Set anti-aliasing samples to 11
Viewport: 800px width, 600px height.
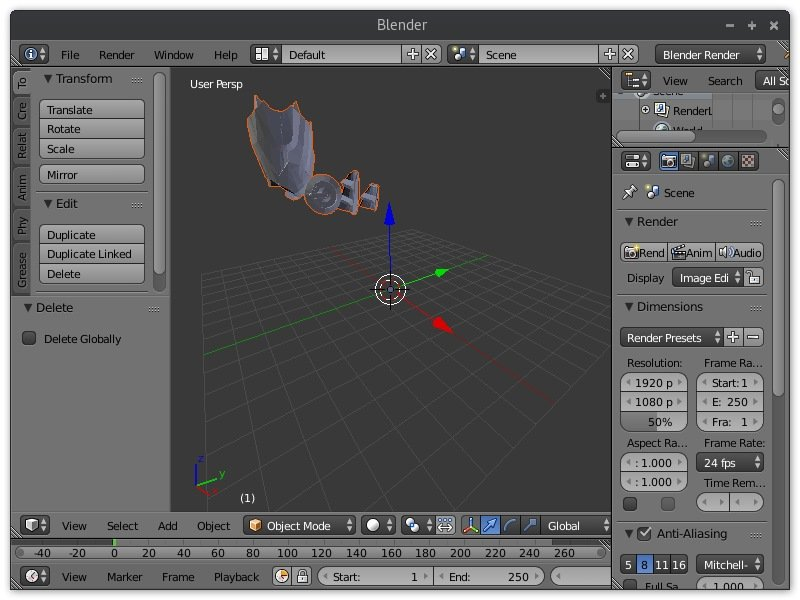click(661, 564)
